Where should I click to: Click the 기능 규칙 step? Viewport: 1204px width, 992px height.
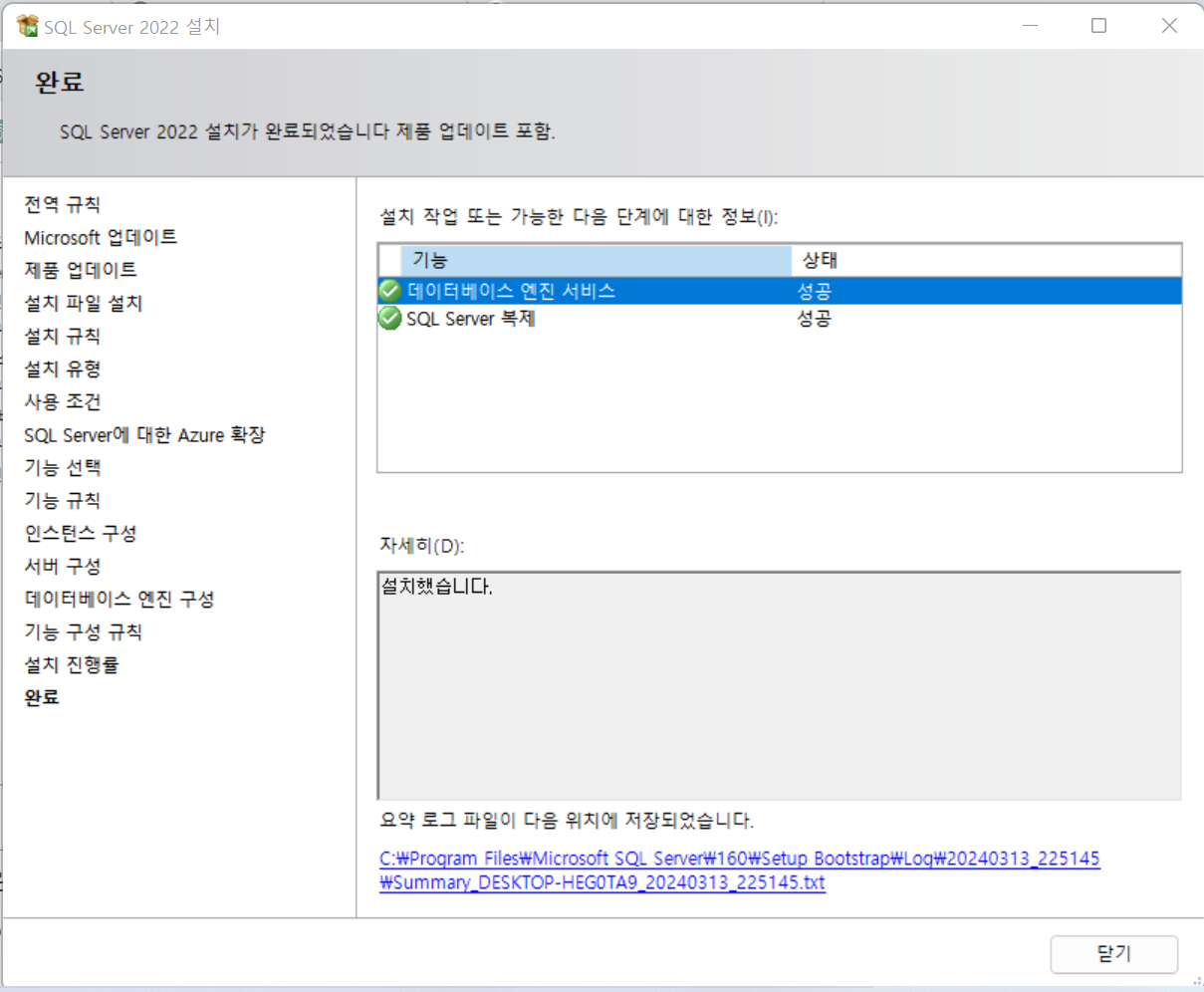(62, 500)
